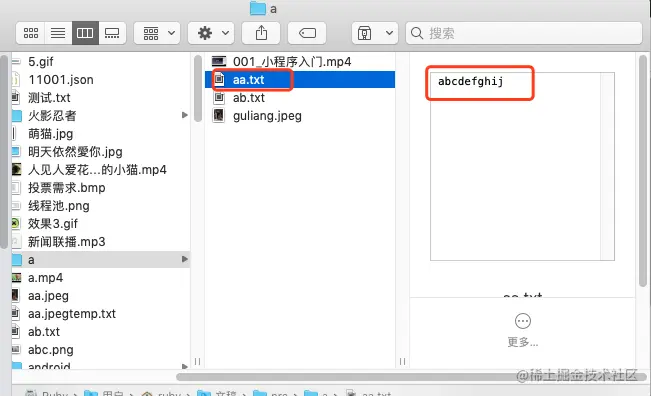Select 线程池.png file
This screenshot has width=651, height=396.
point(59,206)
